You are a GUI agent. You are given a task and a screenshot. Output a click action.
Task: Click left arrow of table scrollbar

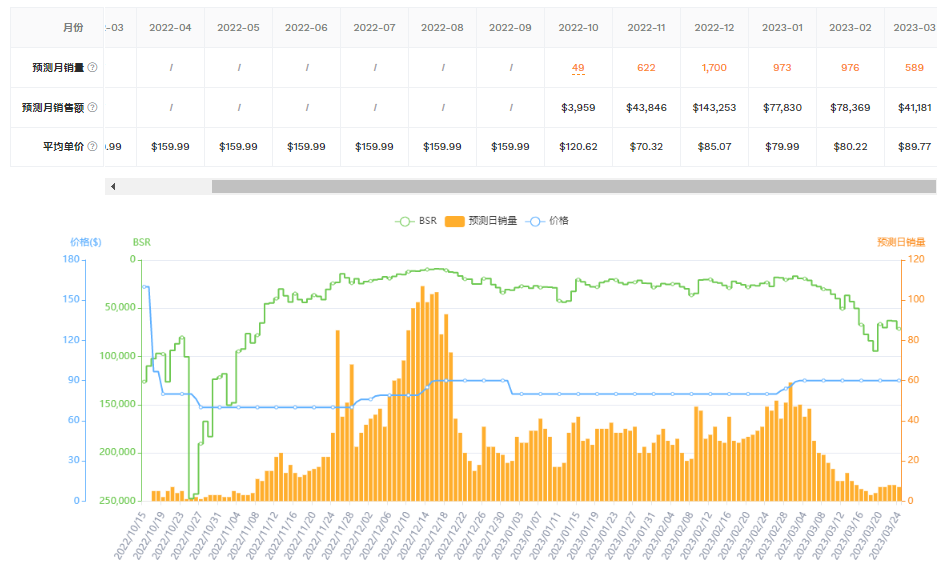point(113,187)
